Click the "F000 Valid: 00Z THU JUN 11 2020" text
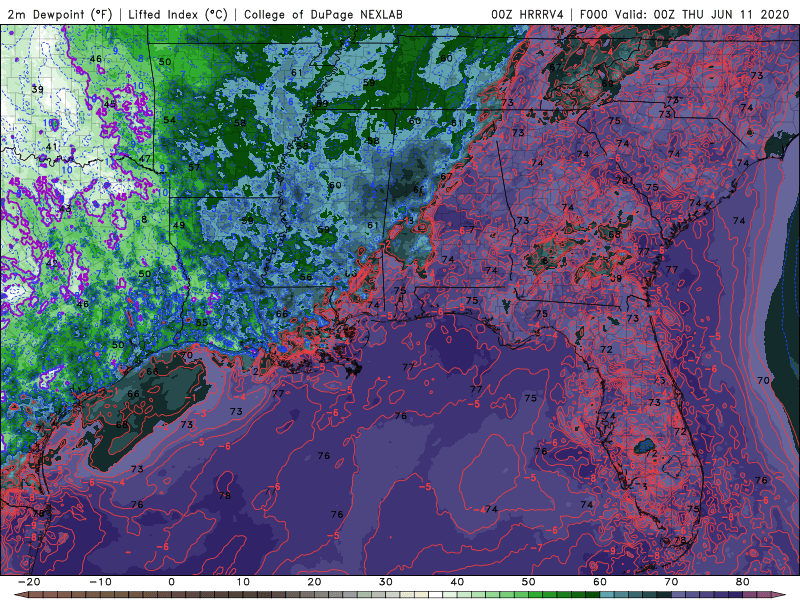Viewport: 800px width, 600px height. tap(685, 14)
